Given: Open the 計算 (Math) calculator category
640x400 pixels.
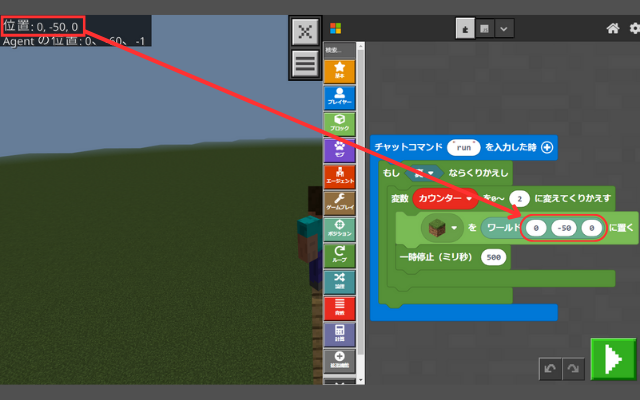Looking at the screenshot, I should click(x=339, y=335).
